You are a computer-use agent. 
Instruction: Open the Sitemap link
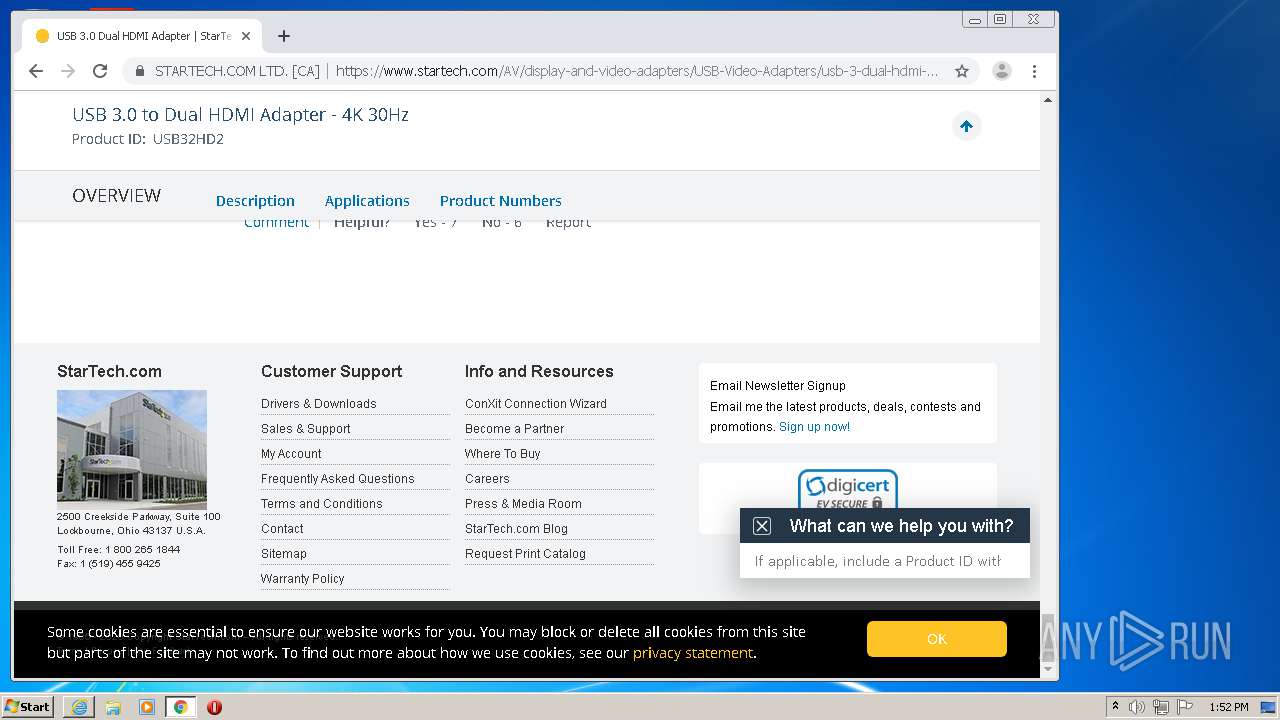[x=284, y=554]
